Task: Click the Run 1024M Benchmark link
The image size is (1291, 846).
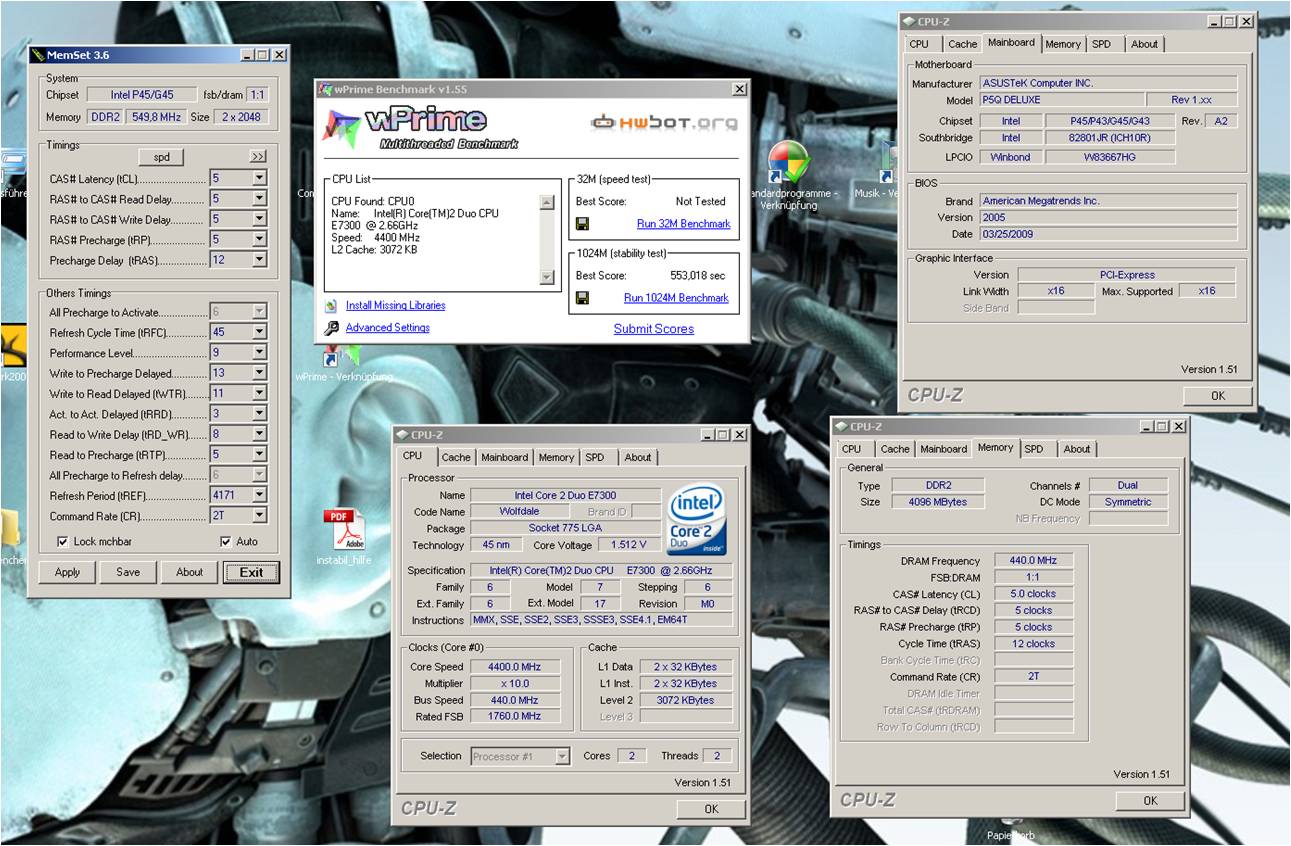Action: click(676, 298)
